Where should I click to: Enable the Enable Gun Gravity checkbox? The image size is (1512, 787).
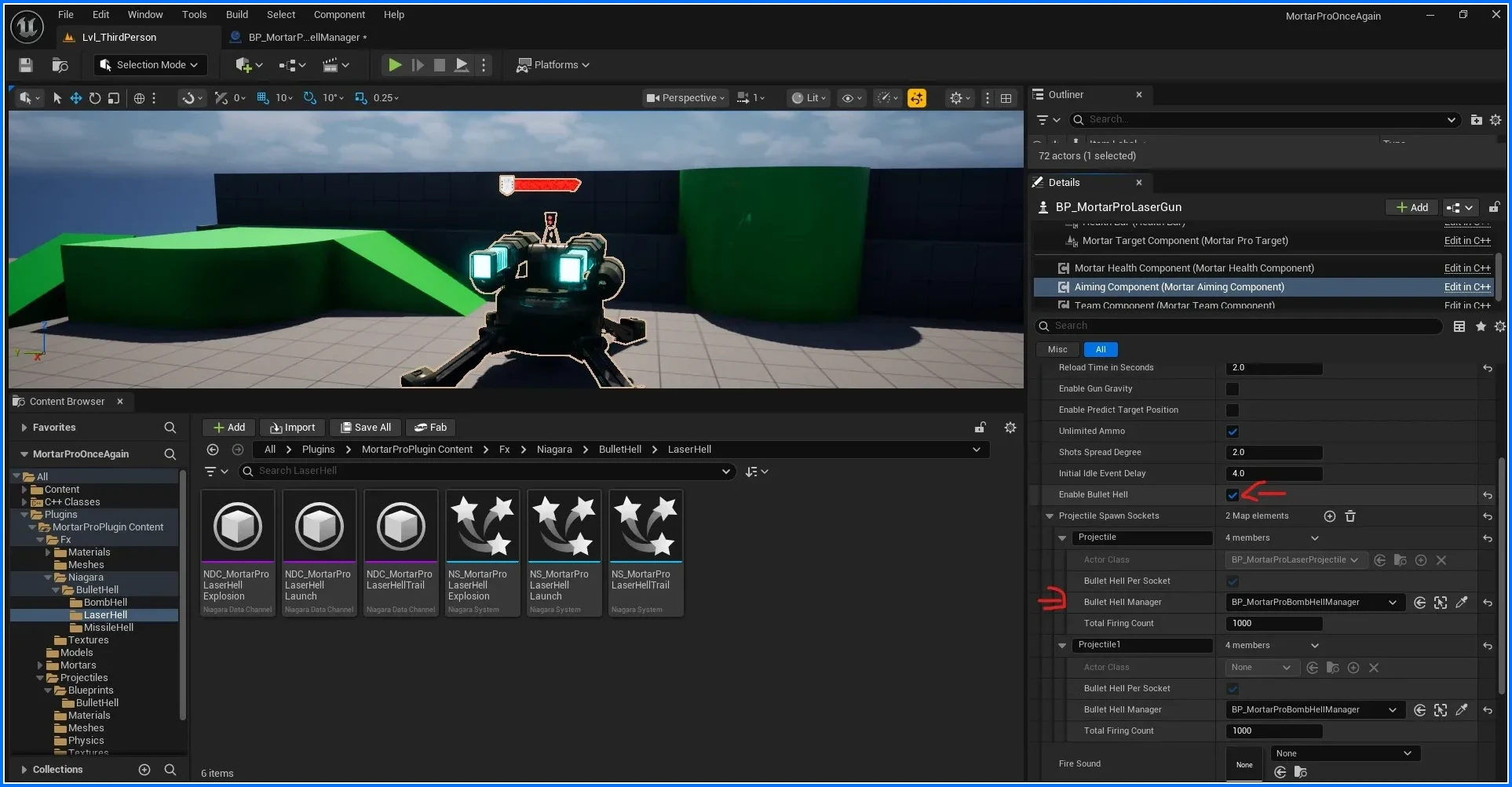[x=1233, y=389]
